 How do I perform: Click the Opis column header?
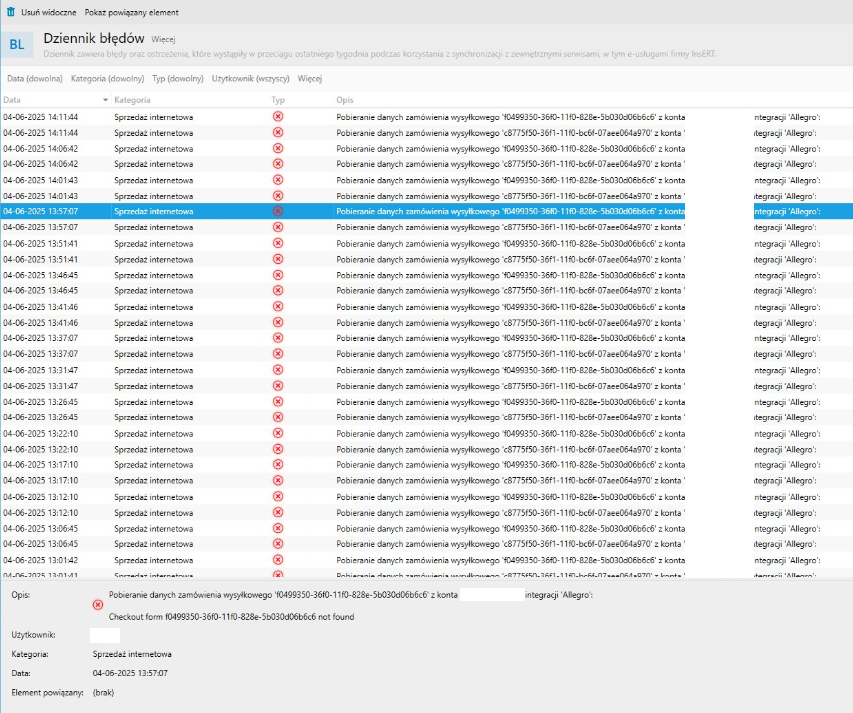(x=345, y=101)
